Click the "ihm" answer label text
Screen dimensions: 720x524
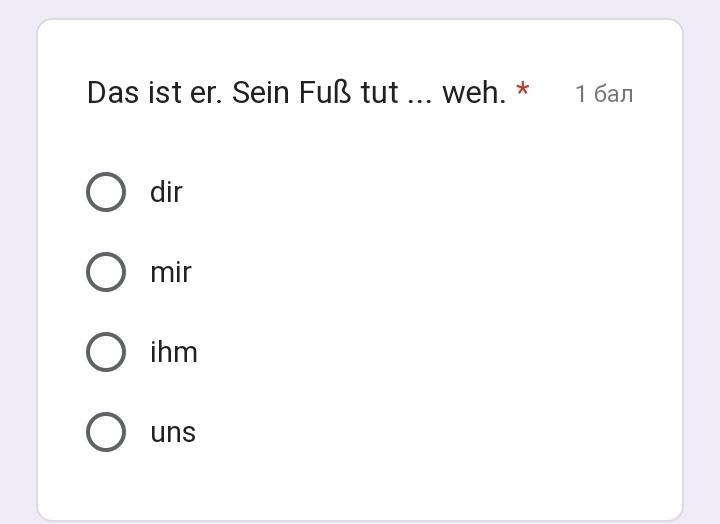click(x=174, y=352)
